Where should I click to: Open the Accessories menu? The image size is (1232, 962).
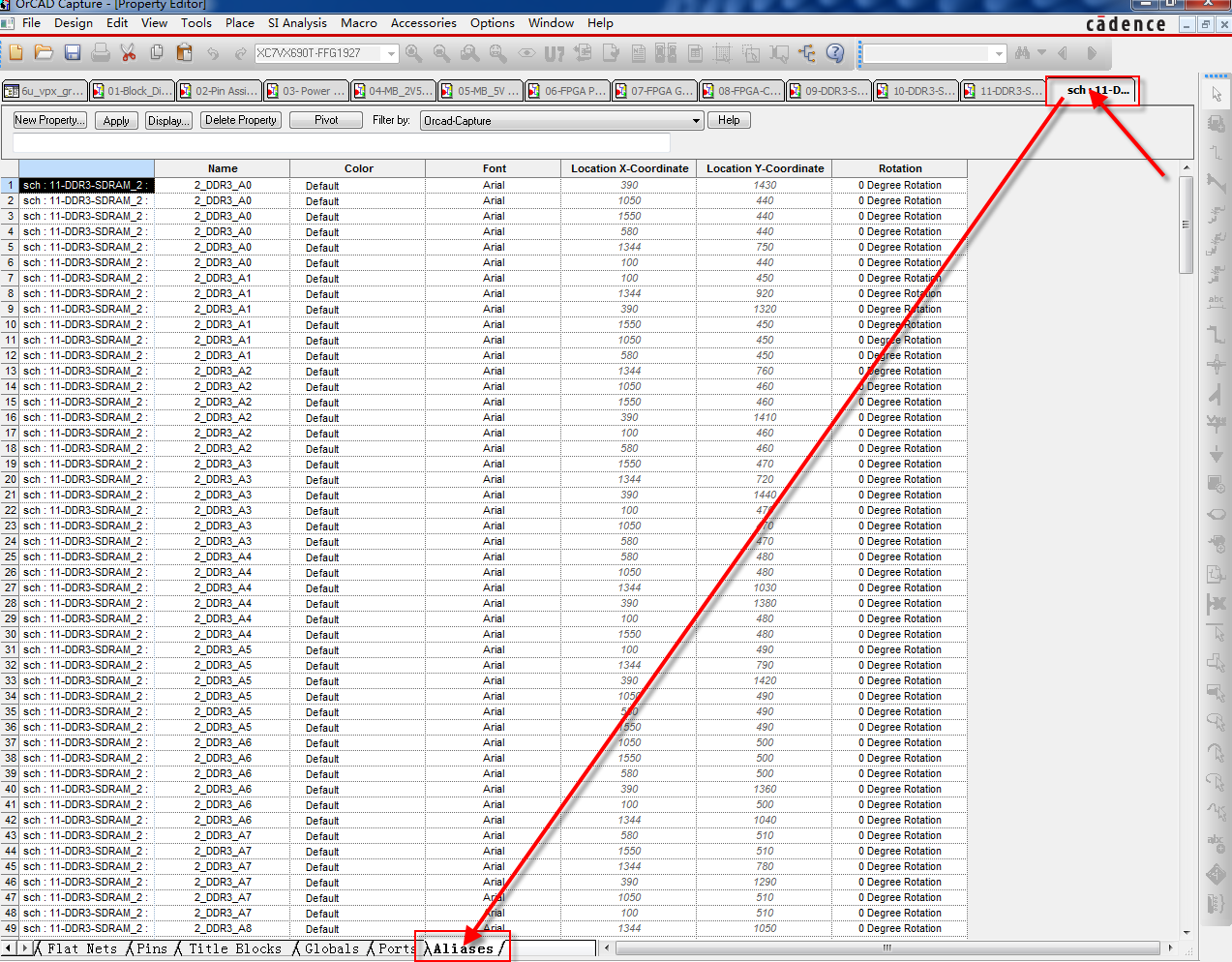click(x=423, y=23)
